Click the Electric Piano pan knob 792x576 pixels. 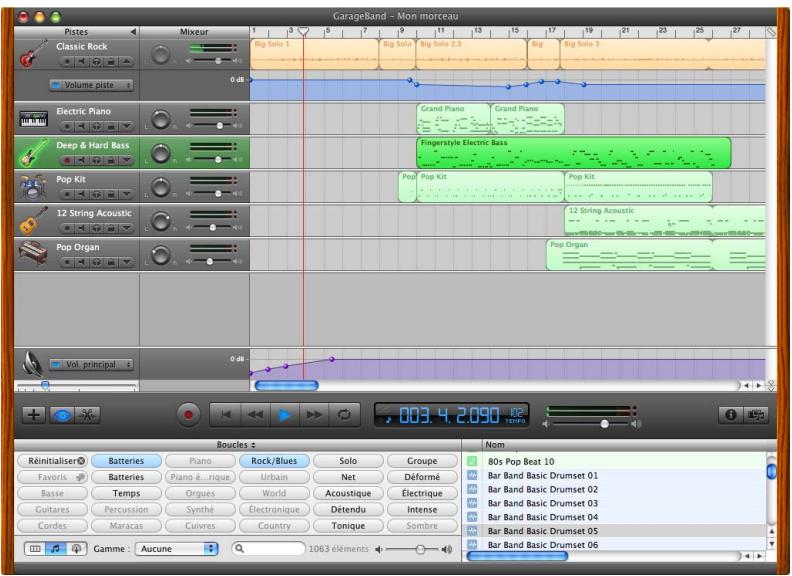(161, 119)
